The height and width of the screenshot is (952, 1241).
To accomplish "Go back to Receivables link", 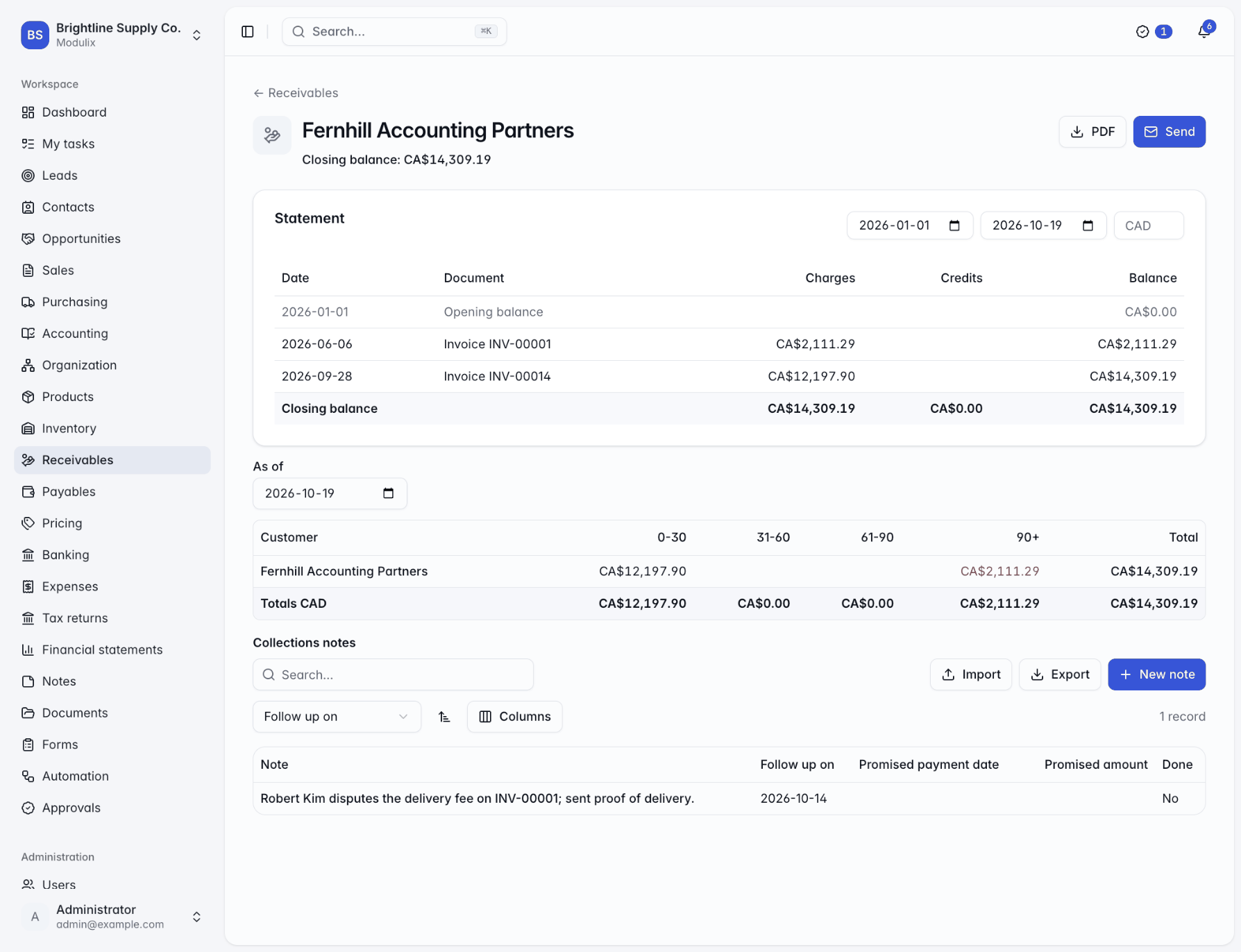I will [x=296, y=93].
